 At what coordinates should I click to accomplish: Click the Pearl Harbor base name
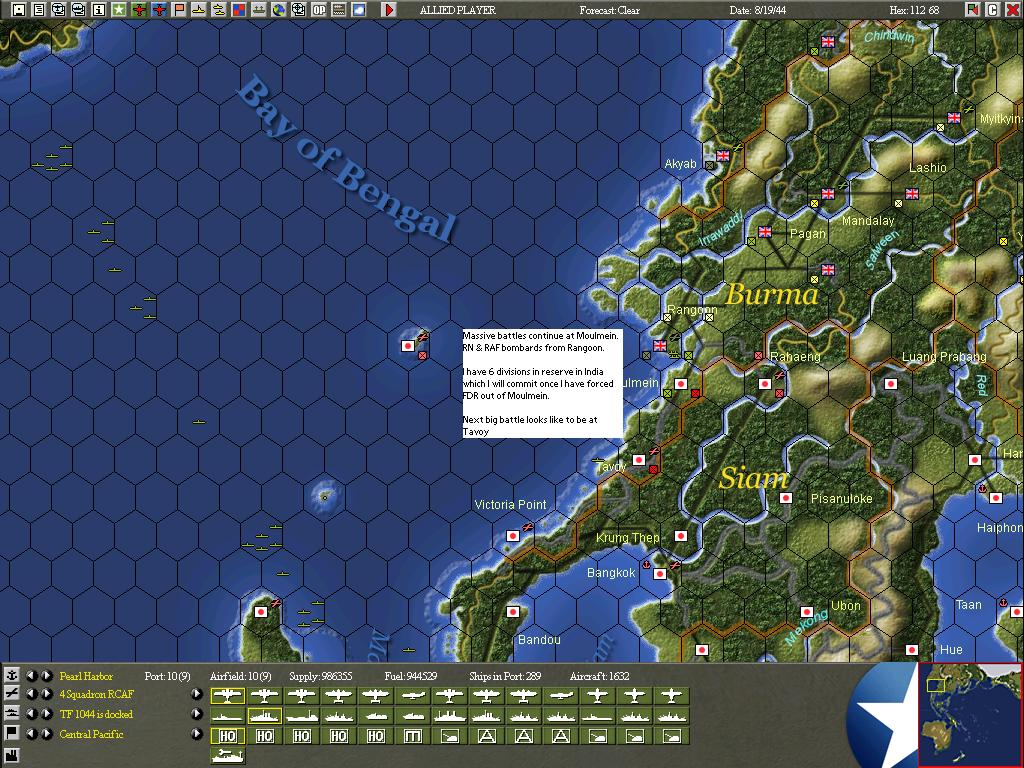click(x=86, y=676)
